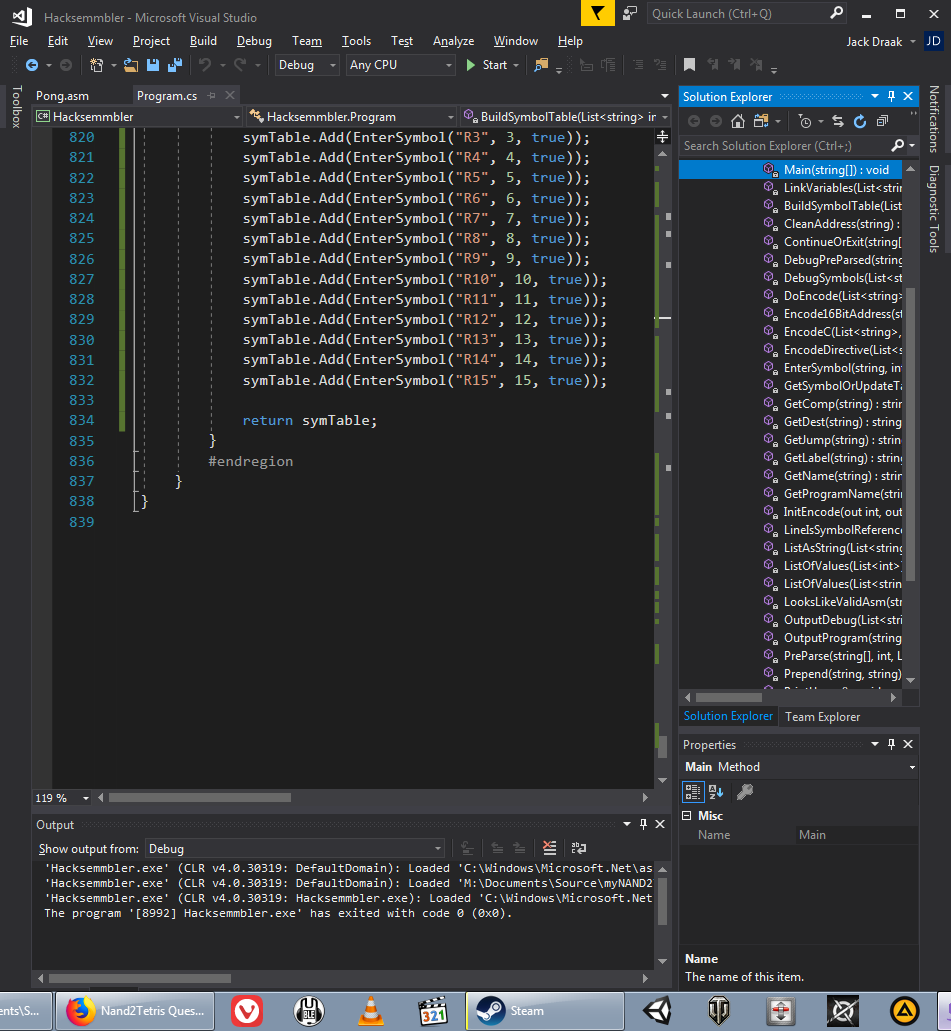Switch to the Pong.asm tab
The height and width of the screenshot is (1031, 951).
(x=63, y=96)
